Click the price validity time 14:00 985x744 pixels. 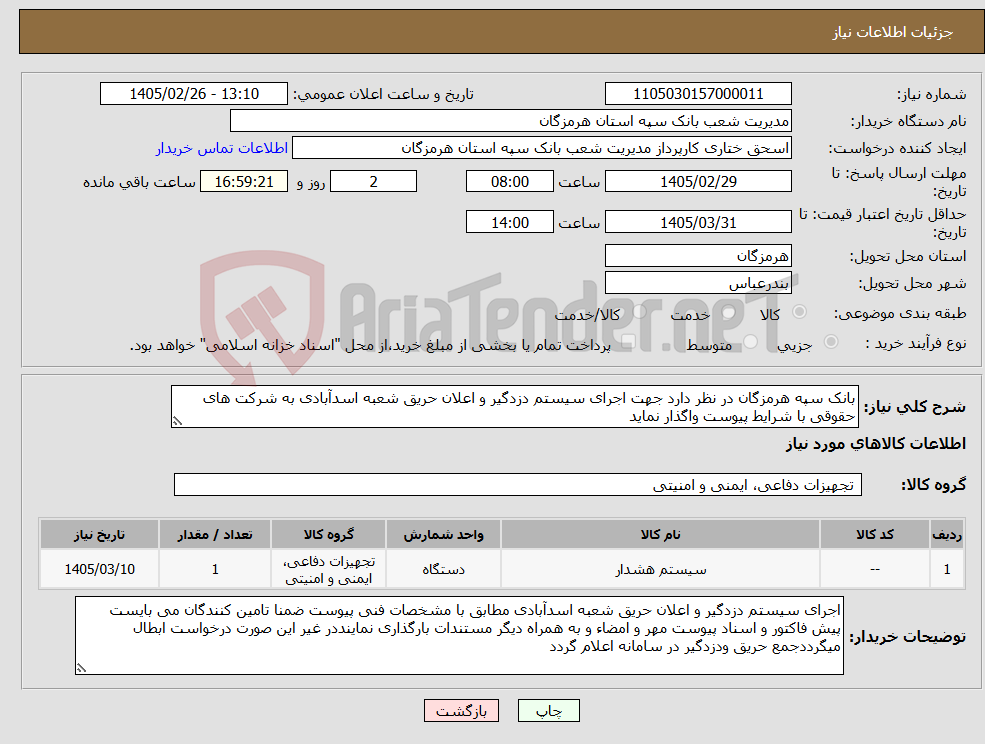tap(509, 222)
